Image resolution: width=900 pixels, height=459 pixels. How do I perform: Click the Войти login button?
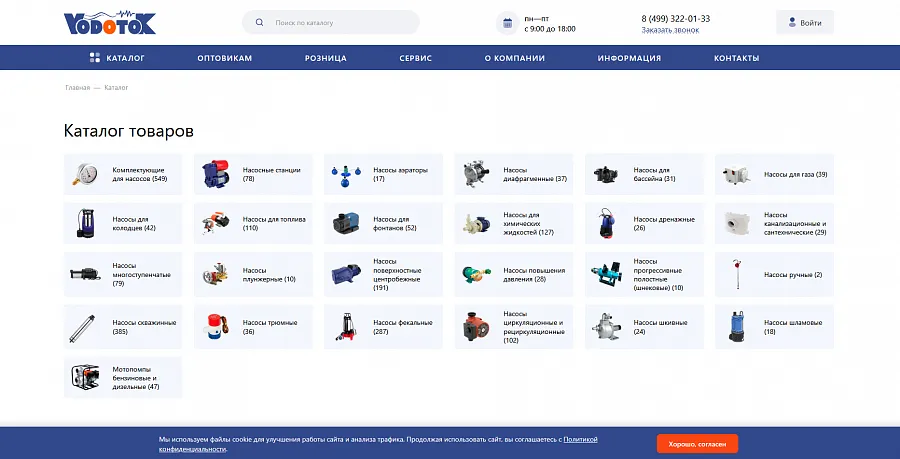[805, 22]
